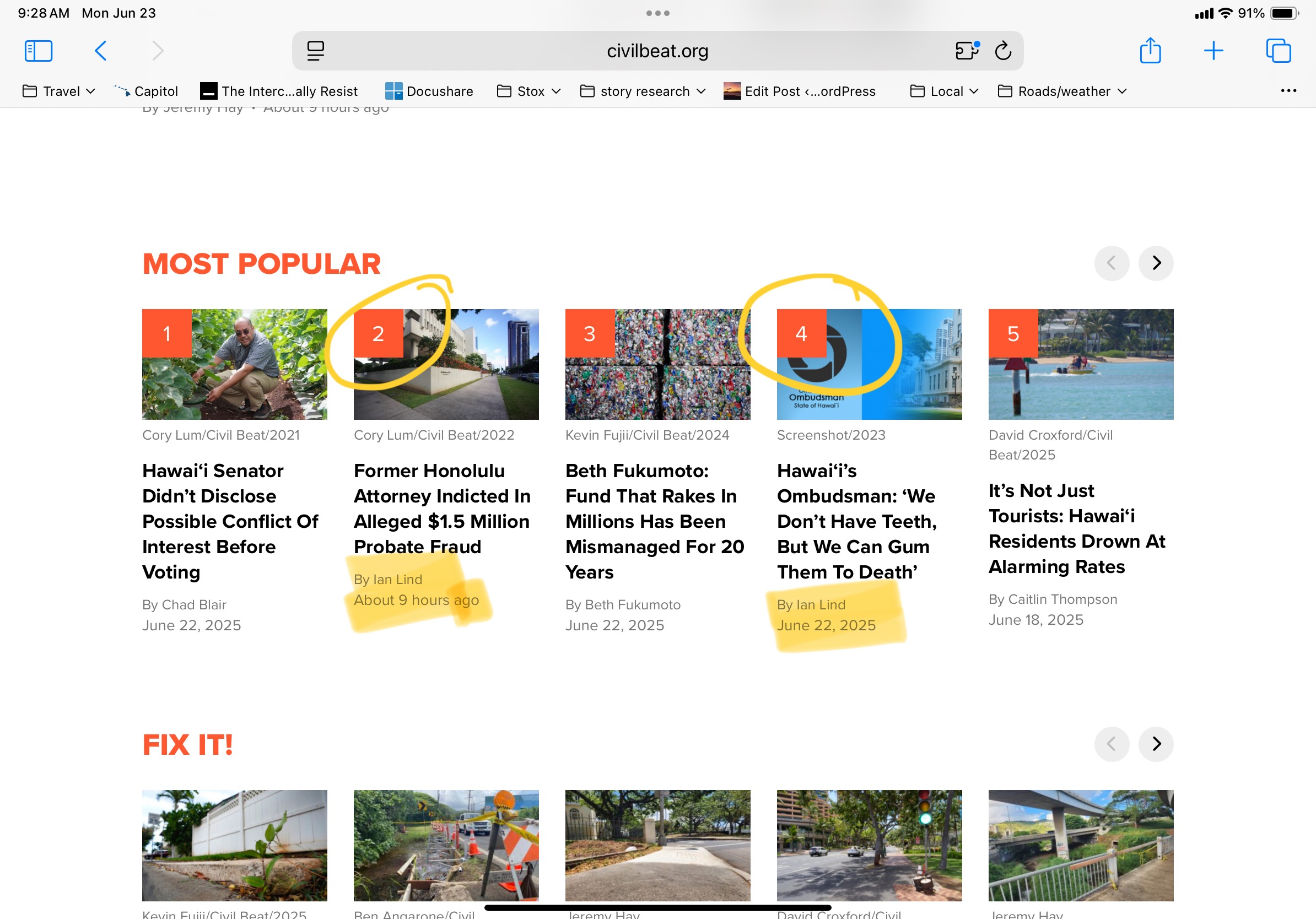This screenshot has width=1316, height=919.
Task: Go back to previous page
Action: pos(100,51)
